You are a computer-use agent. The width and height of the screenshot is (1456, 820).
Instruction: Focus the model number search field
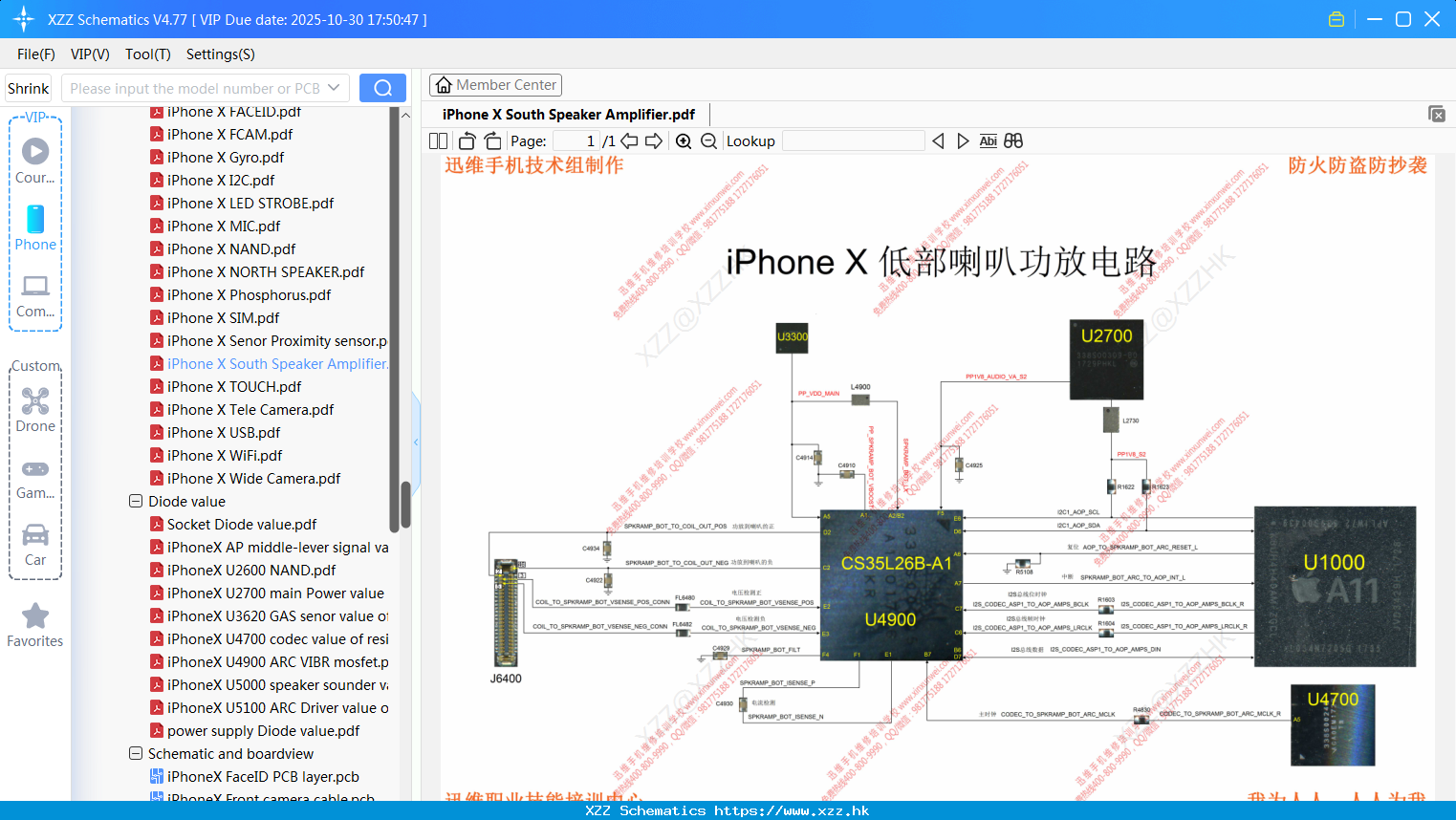point(195,88)
